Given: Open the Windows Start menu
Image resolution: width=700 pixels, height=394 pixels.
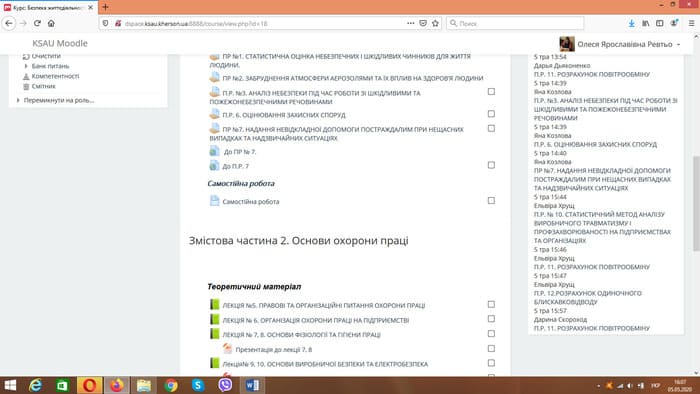Looking at the screenshot, I should pyautogui.click(x=10, y=385).
